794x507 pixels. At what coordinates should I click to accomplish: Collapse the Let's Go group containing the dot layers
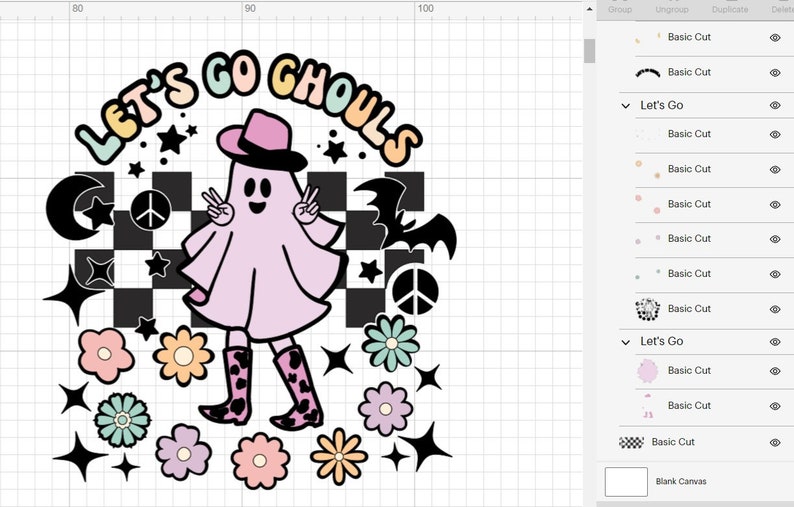[626, 106]
